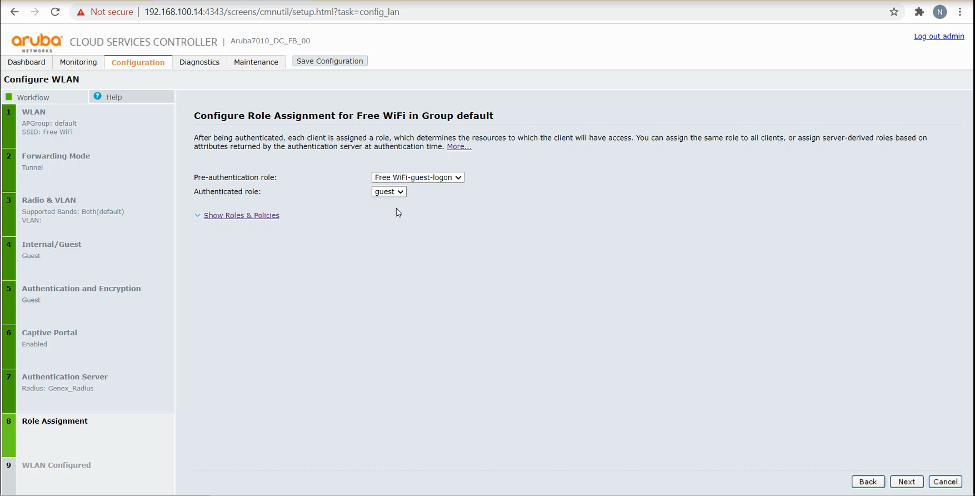Click the Not secure warning icon
Screen dimensions: 977x497
point(80,12)
